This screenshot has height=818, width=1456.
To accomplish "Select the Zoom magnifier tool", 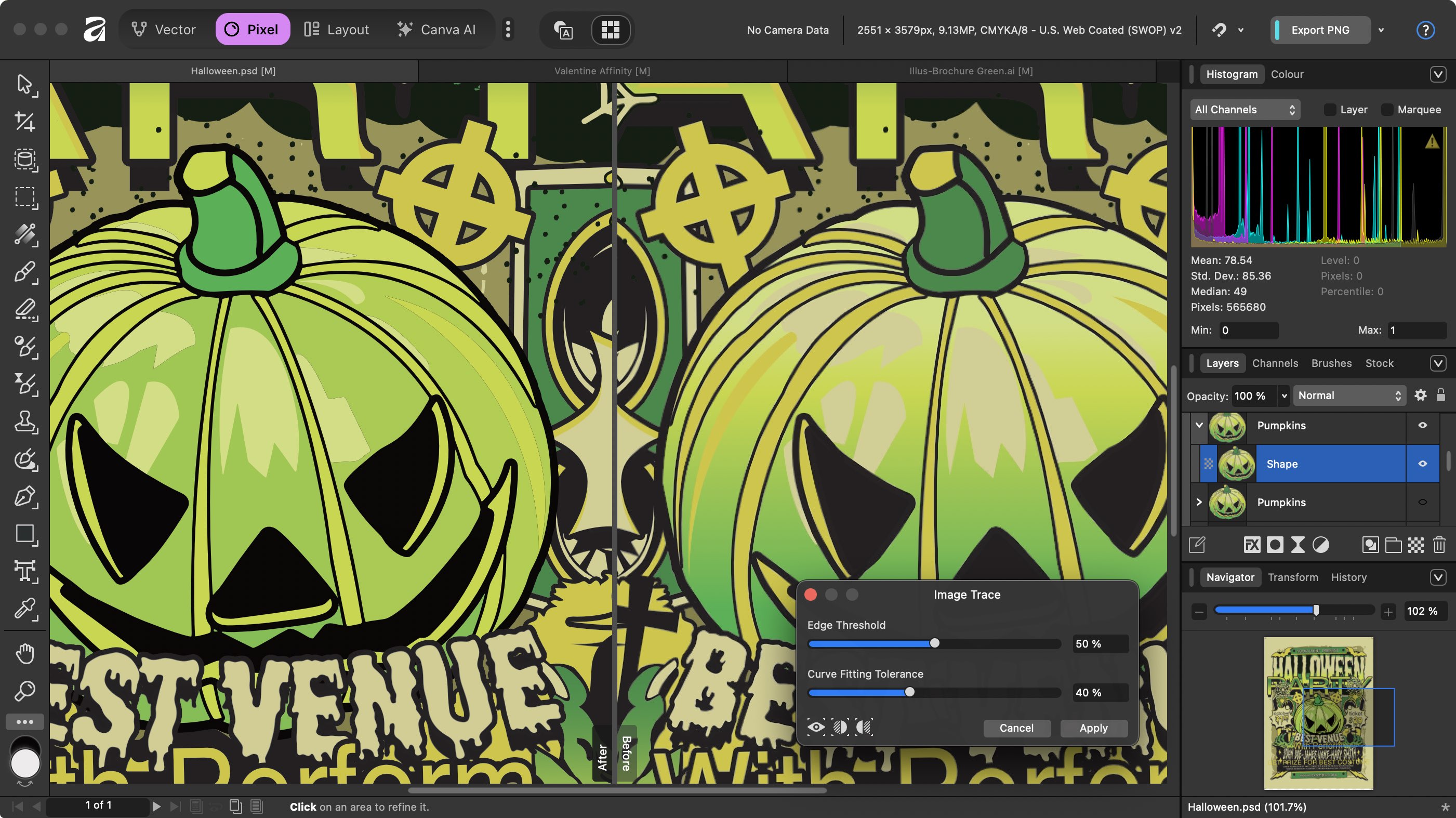I will 24,691.
